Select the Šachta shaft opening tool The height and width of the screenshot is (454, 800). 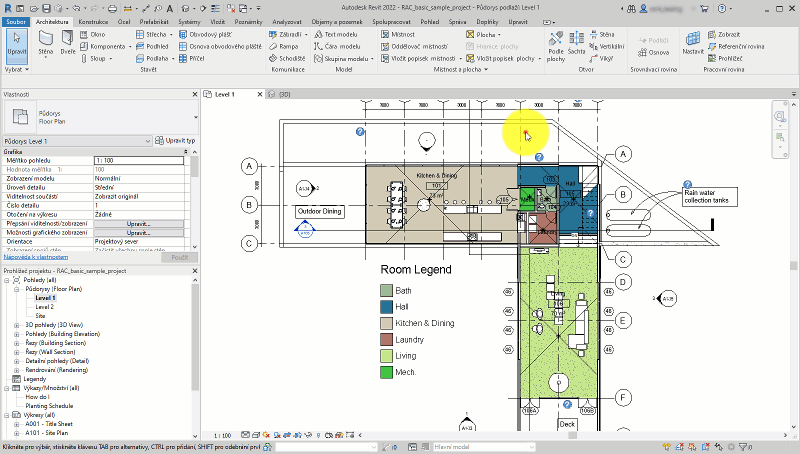pyautogui.click(x=577, y=43)
